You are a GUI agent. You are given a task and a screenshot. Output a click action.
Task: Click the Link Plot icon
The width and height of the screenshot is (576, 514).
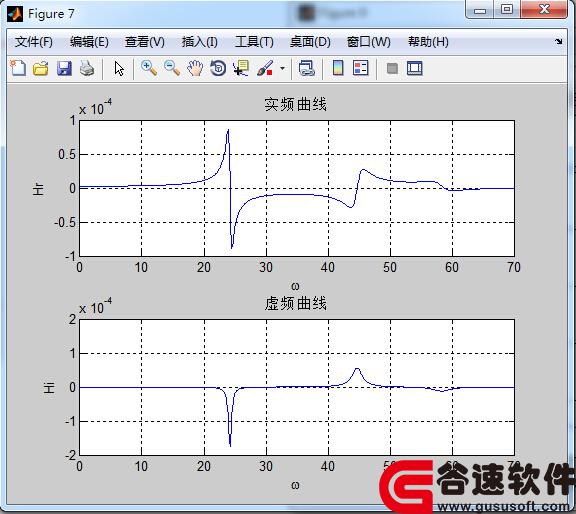(306, 68)
